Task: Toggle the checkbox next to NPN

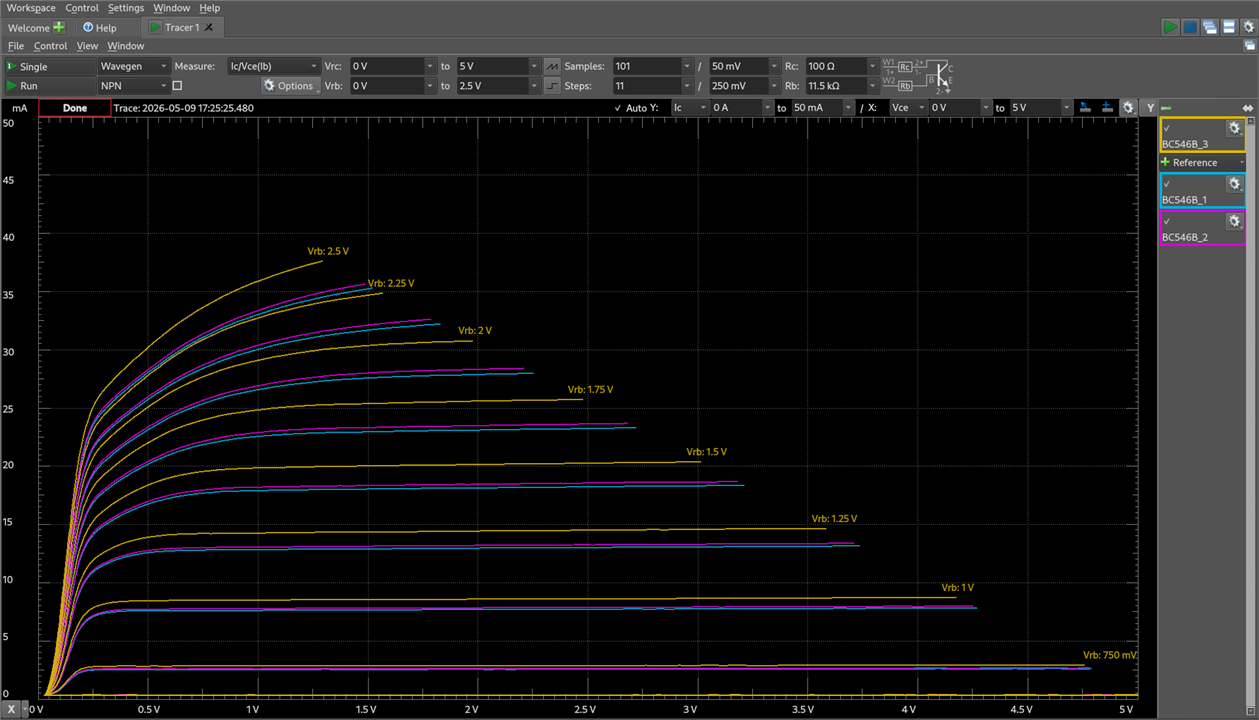Action: click(177, 86)
